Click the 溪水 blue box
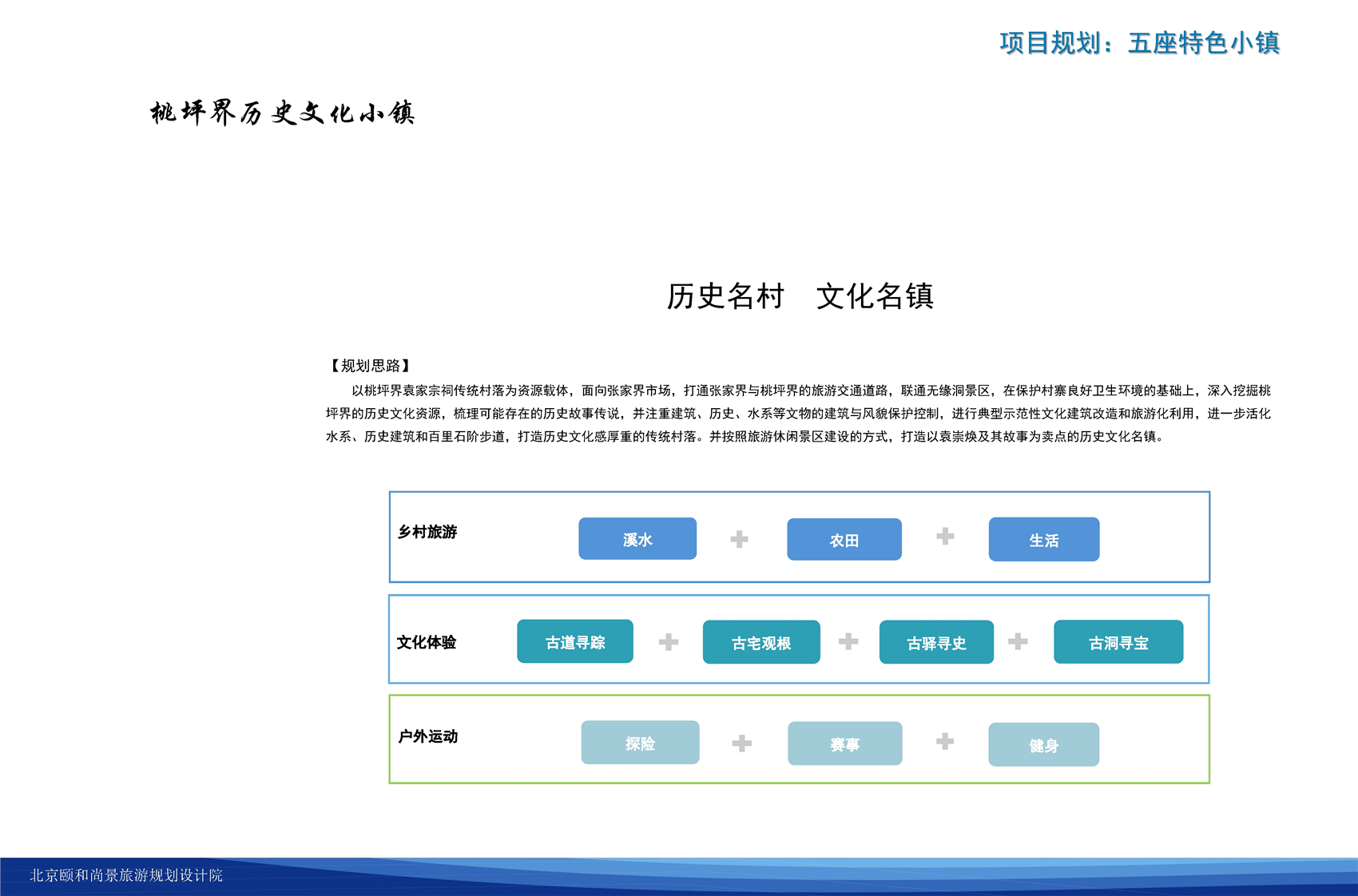The height and width of the screenshot is (896, 1358). pyautogui.click(x=637, y=539)
